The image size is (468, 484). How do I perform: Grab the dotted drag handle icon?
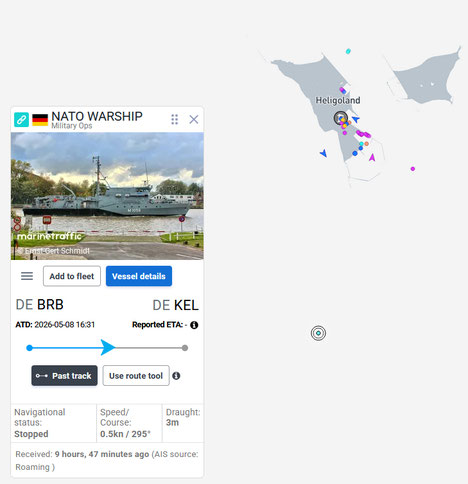pyautogui.click(x=175, y=119)
